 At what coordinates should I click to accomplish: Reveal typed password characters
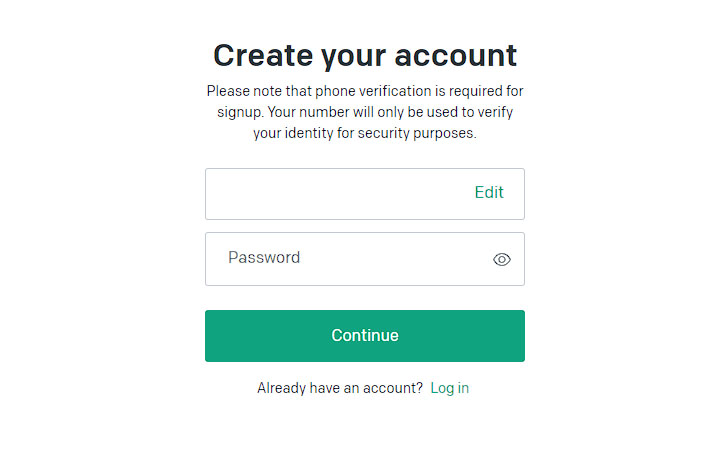(x=502, y=259)
